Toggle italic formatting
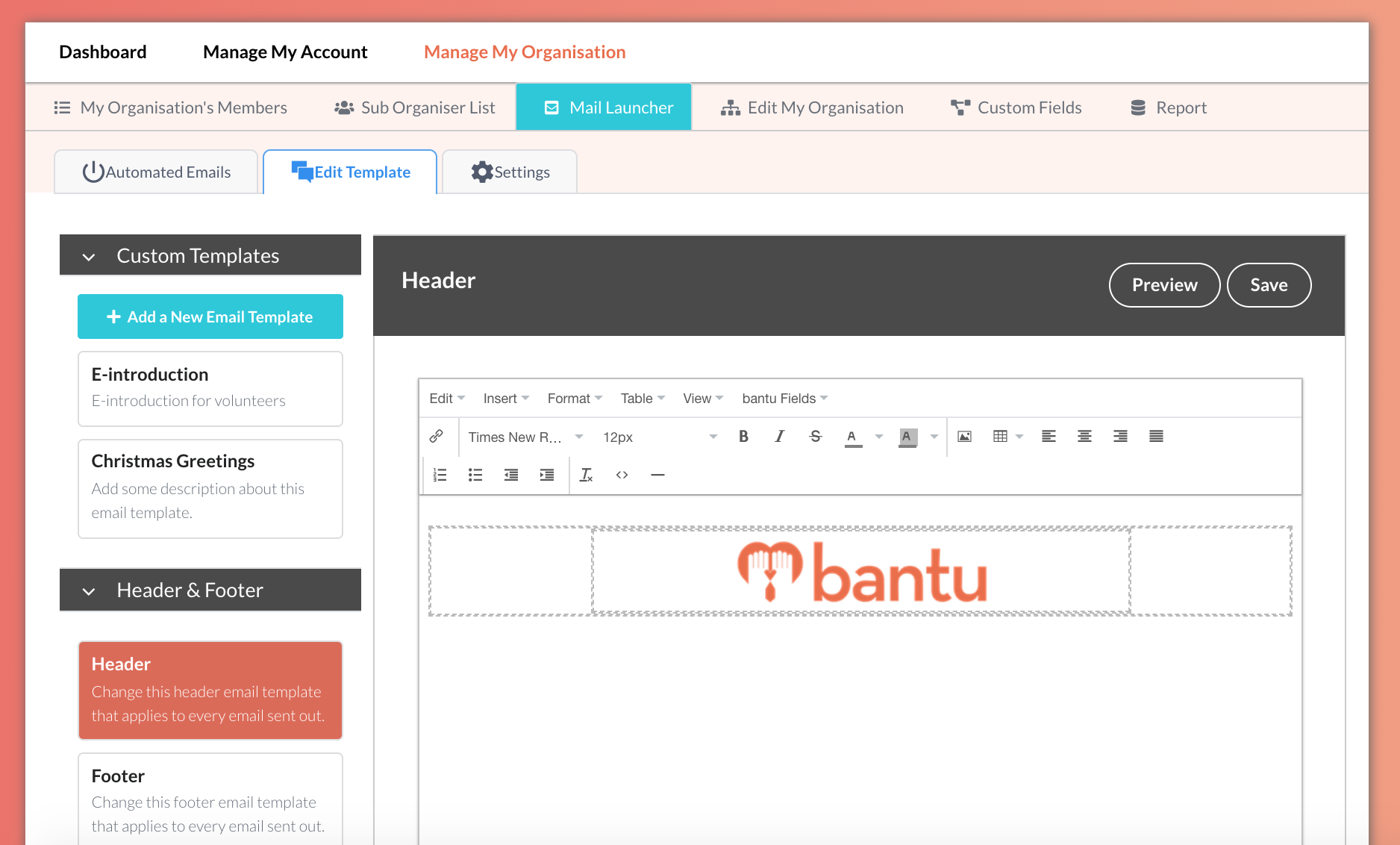1400x845 pixels. [x=779, y=437]
